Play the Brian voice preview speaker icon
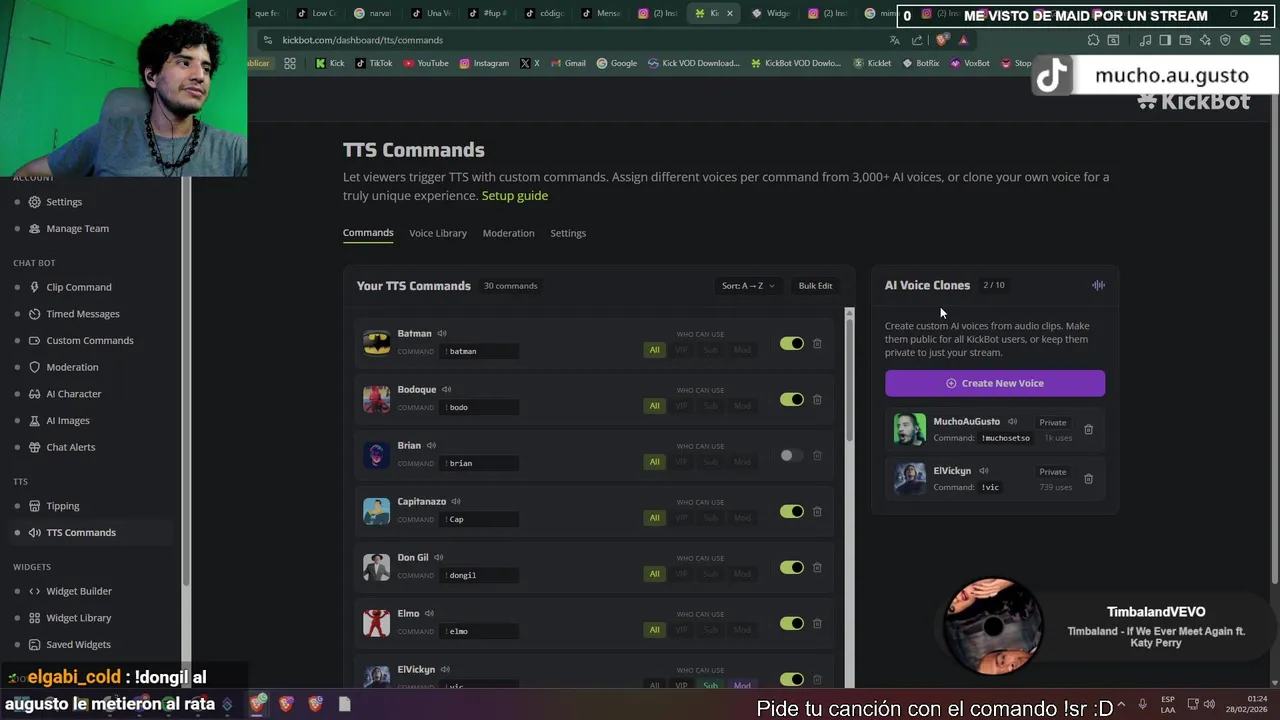This screenshot has height=720, width=1280. click(432, 445)
